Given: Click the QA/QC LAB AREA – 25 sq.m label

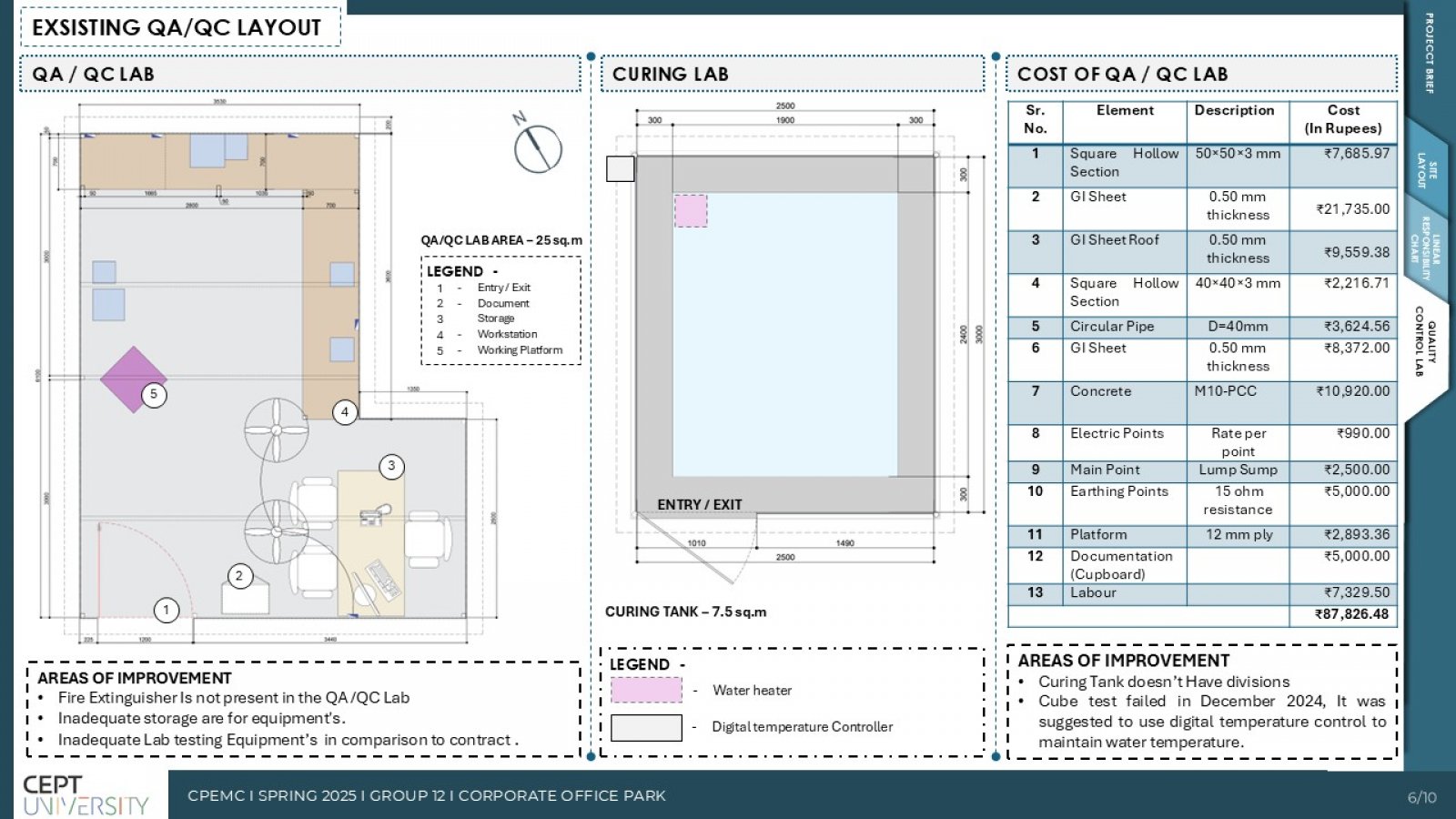Looking at the screenshot, I should 501,240.
